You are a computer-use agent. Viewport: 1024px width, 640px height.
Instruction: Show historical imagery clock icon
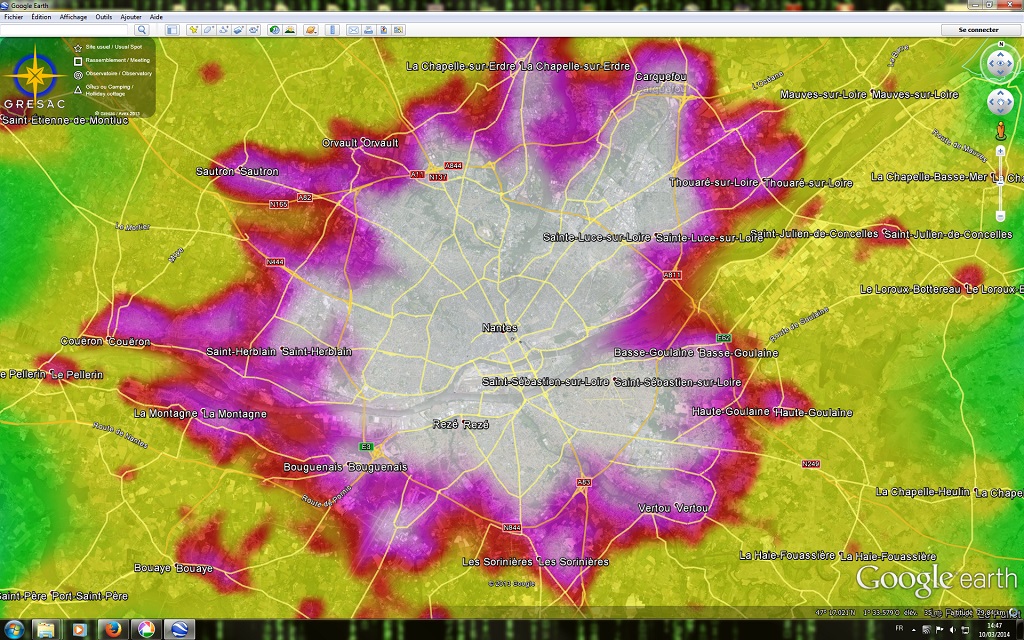[274, 29]
